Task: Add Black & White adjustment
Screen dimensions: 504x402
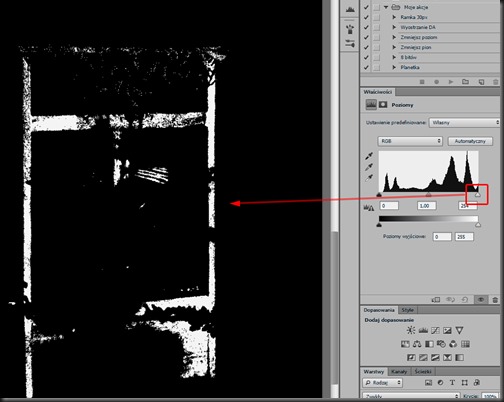Action: tap(429, 344)
